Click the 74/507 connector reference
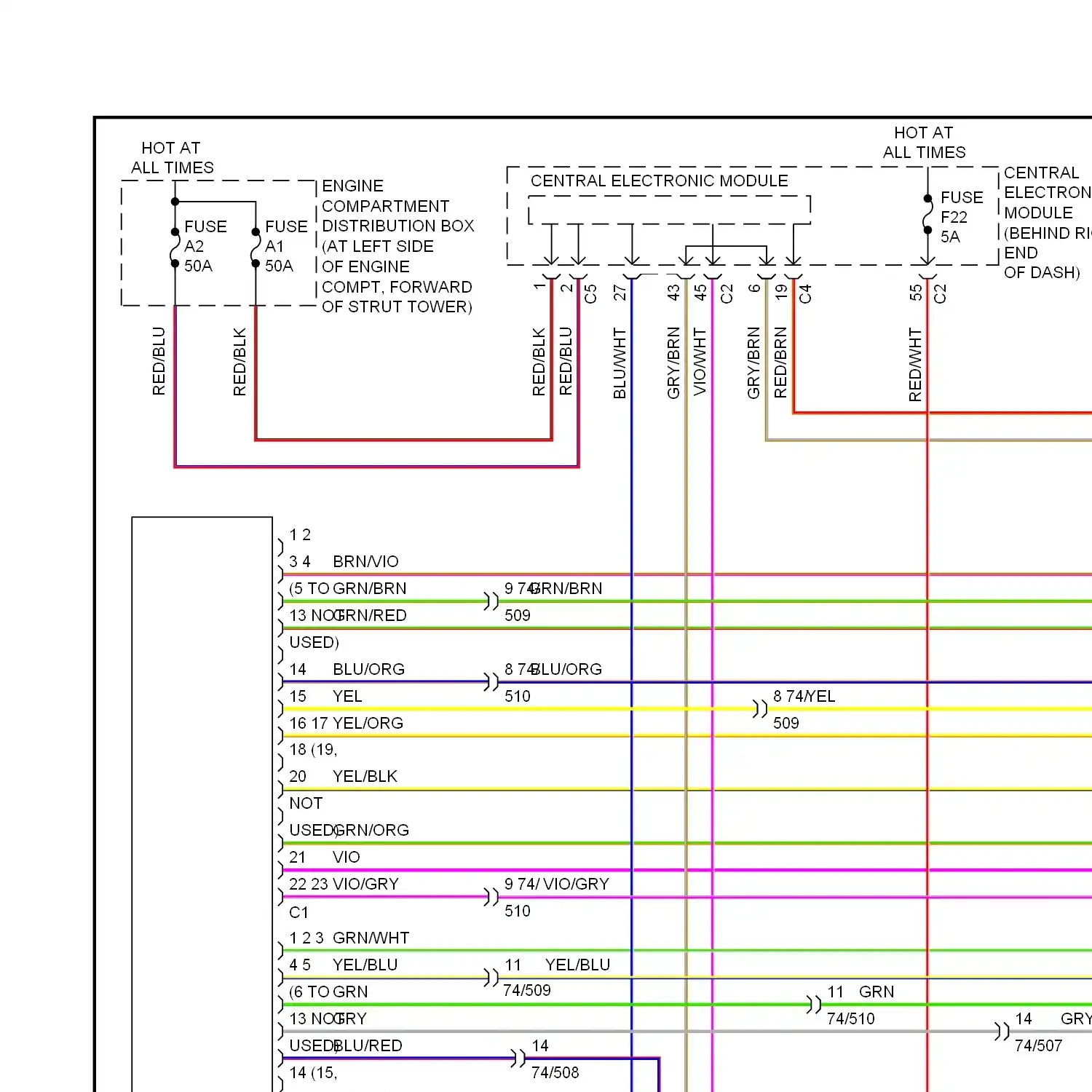The width and height of the screenshot is (1092, 1092). tap(1039, 1045)
